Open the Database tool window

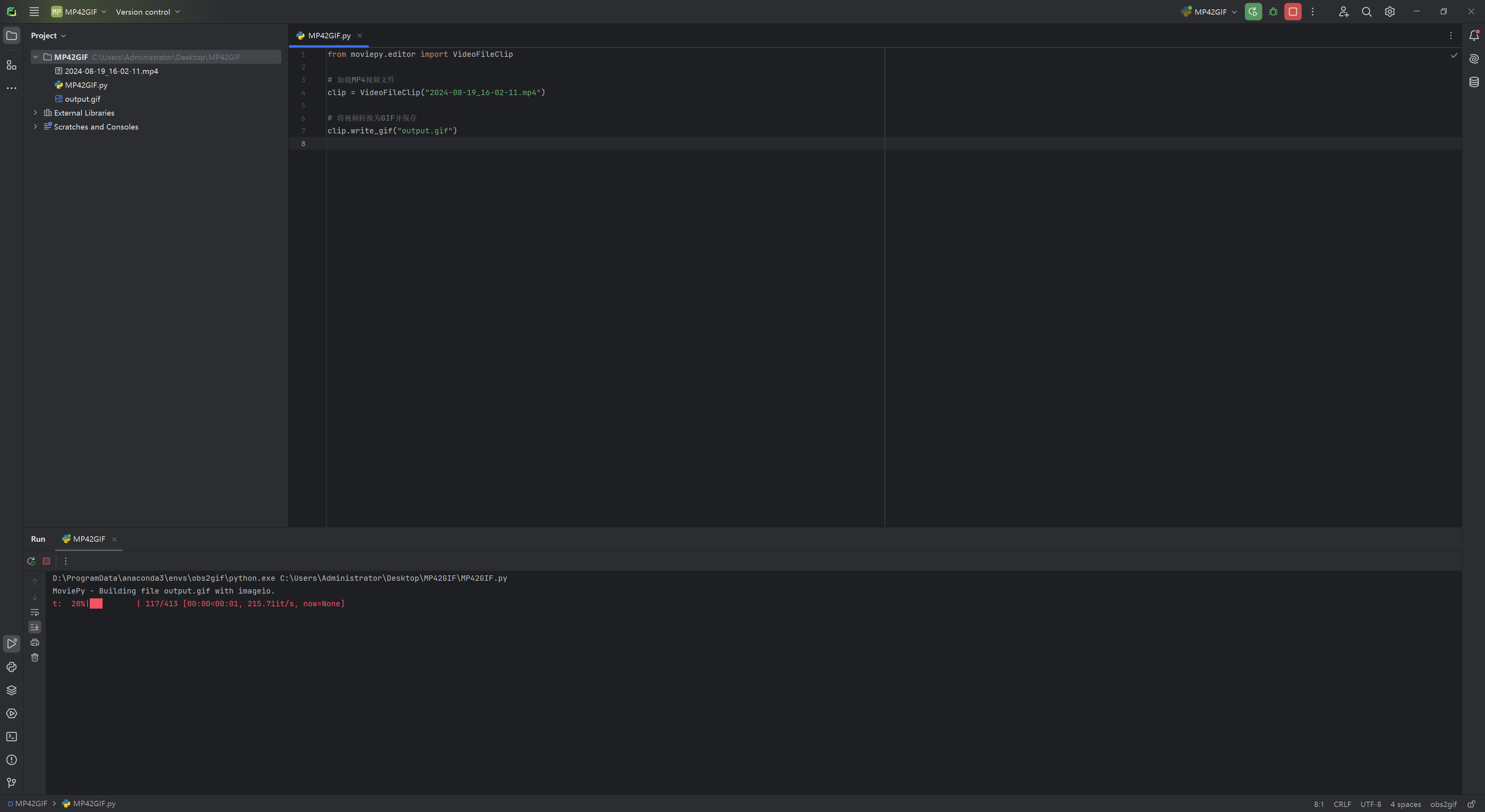(x=1473, y=82)
